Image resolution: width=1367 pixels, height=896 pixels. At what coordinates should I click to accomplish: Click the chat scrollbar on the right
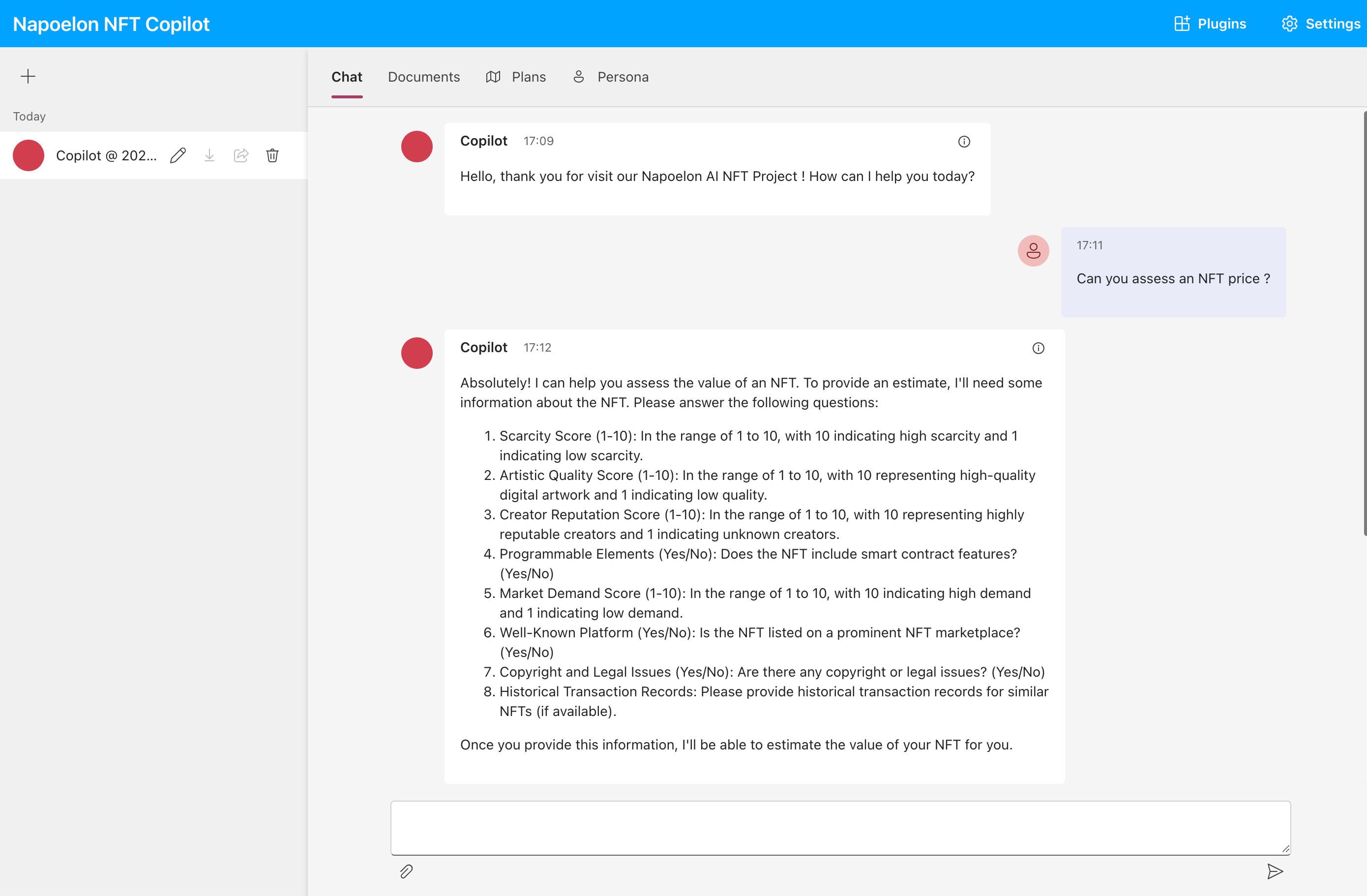(1365, 324)
